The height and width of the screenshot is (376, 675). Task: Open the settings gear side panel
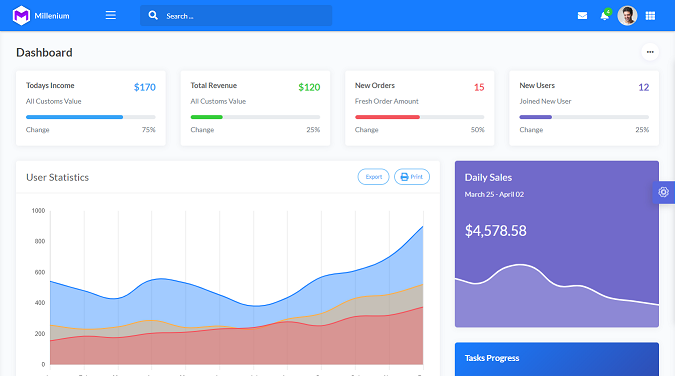pyautogui.click(x=663, y=192)
